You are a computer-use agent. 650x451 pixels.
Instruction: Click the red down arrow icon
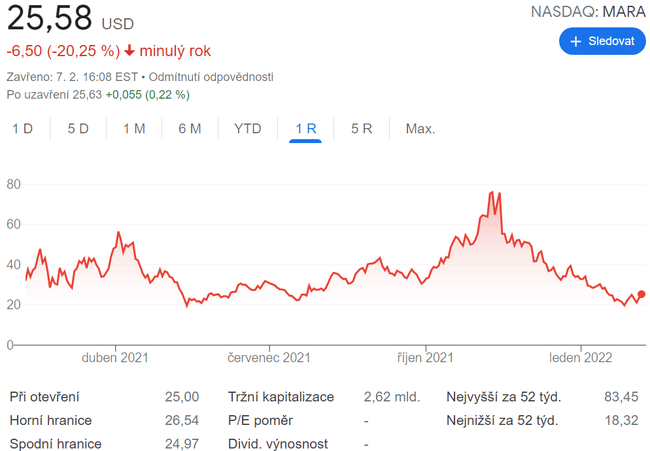[x=130, y=51]
